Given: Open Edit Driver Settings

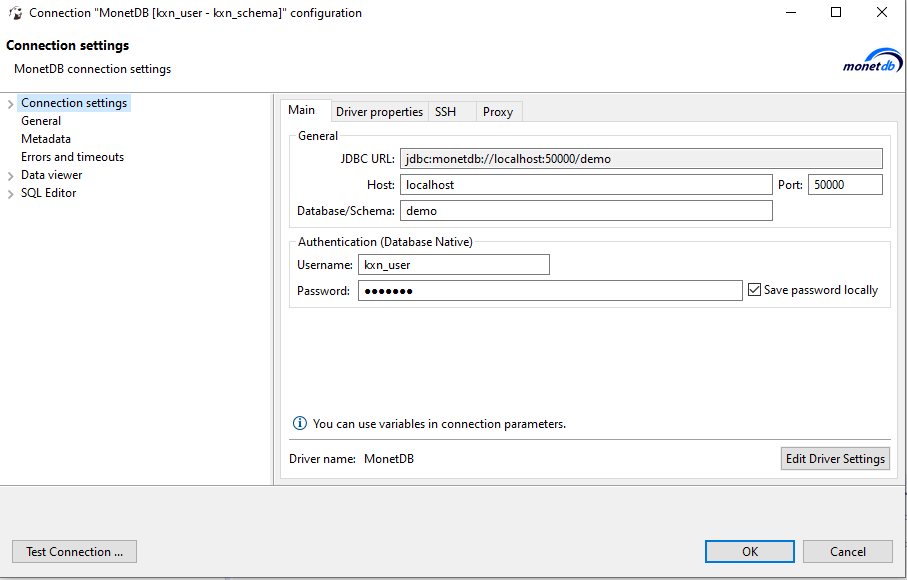Looking at the screenshot, I should tap(835, 459).
